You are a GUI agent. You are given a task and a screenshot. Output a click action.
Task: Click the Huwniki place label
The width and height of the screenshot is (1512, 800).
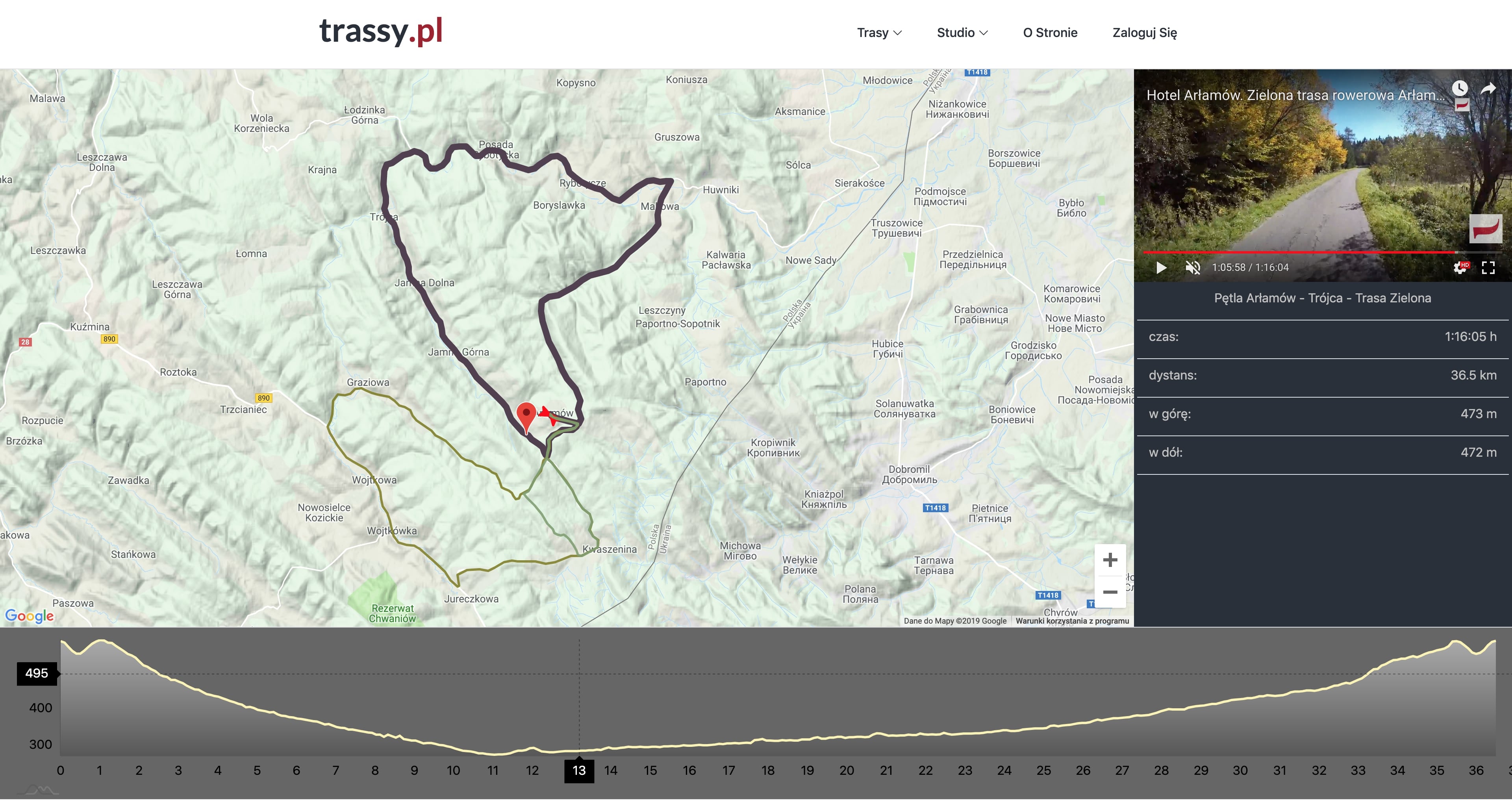coord(721,190)
